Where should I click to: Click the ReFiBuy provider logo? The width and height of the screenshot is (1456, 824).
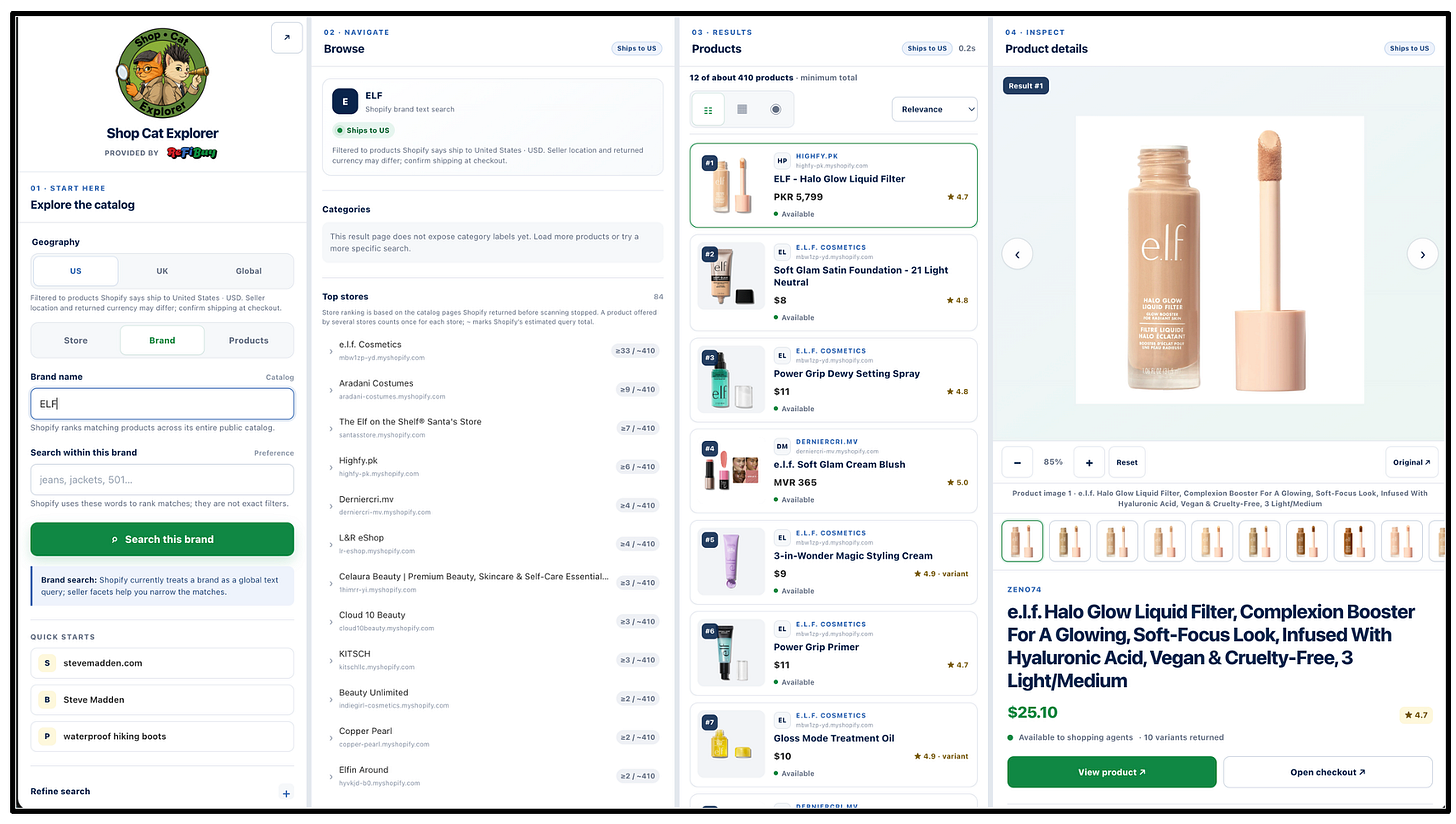[192, 153]
